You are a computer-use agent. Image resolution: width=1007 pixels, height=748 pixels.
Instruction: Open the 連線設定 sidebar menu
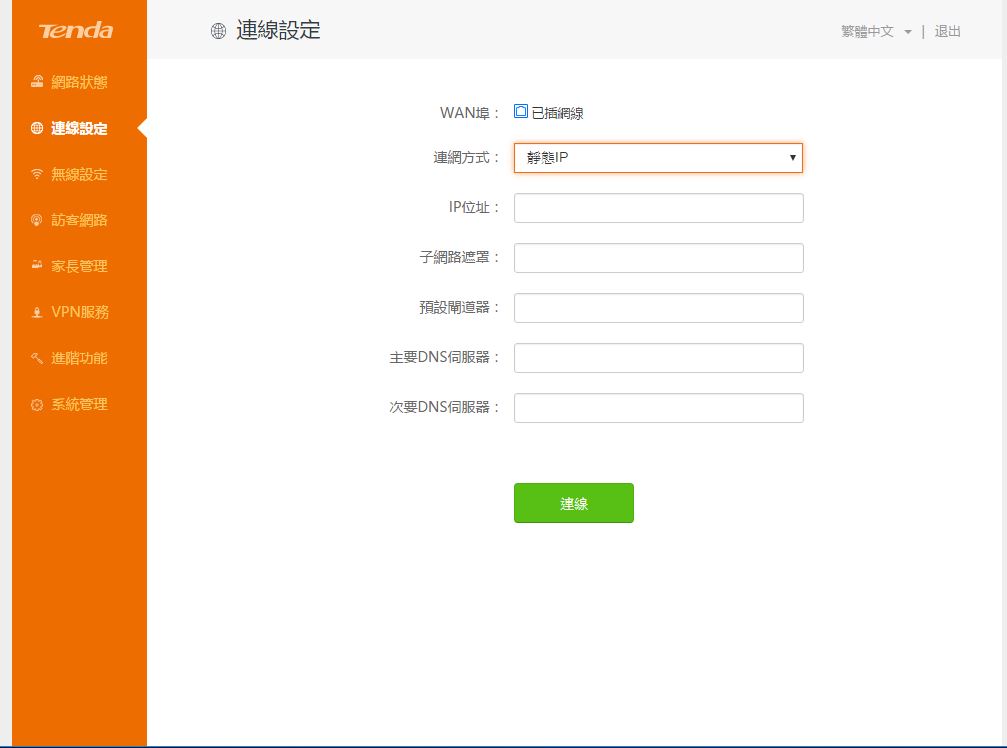79,128
